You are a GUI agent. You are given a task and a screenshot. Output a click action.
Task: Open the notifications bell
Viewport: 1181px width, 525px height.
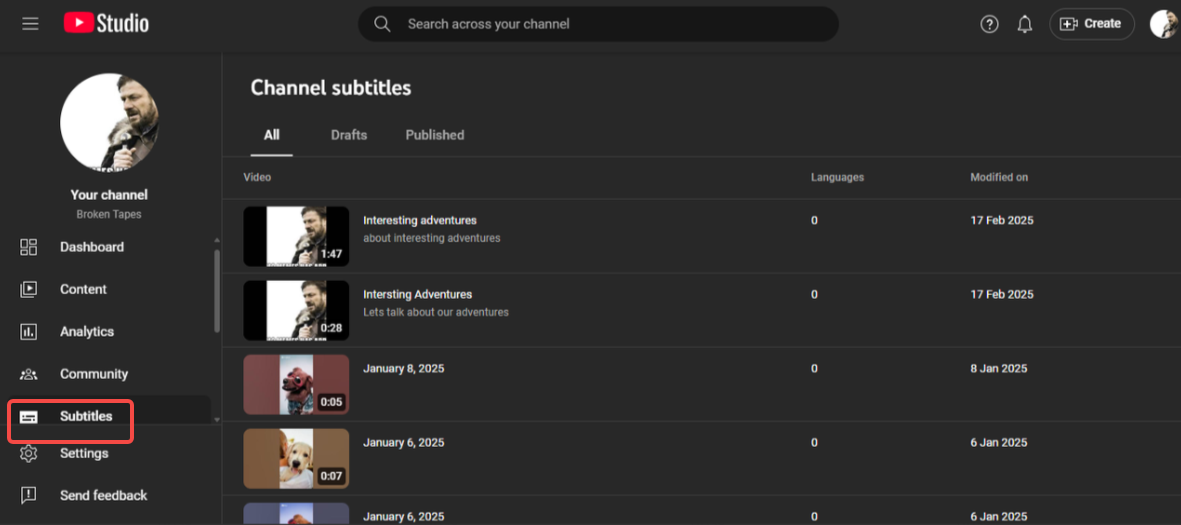click(1024, 24)
